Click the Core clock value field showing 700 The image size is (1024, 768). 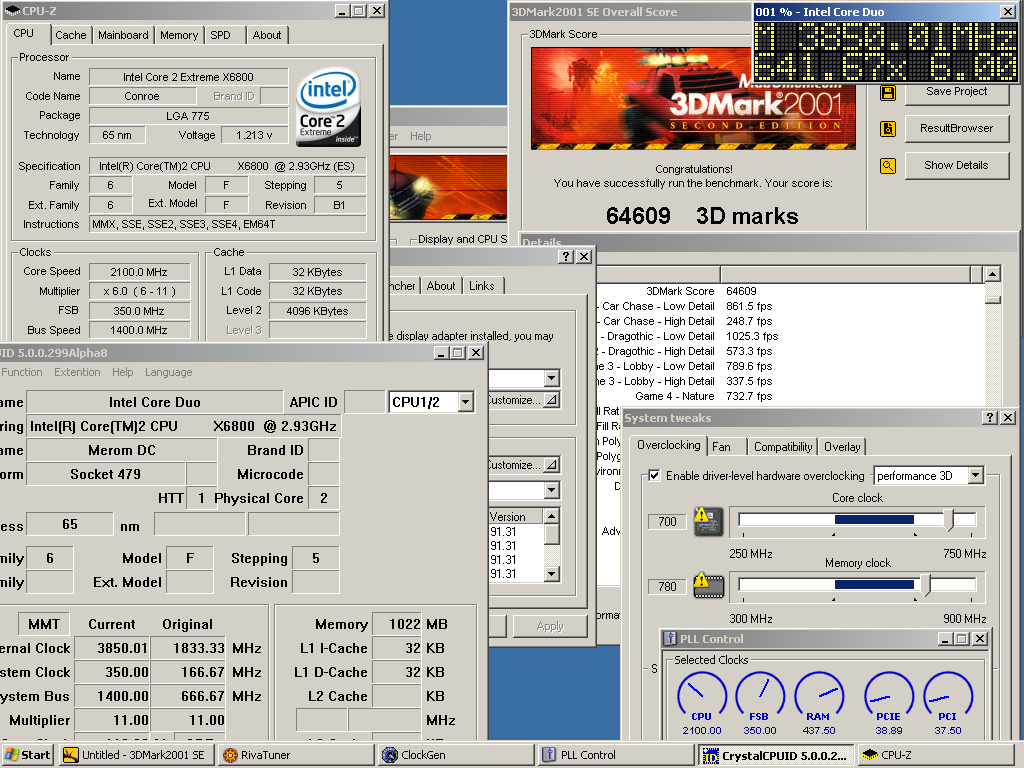(667, 521)
